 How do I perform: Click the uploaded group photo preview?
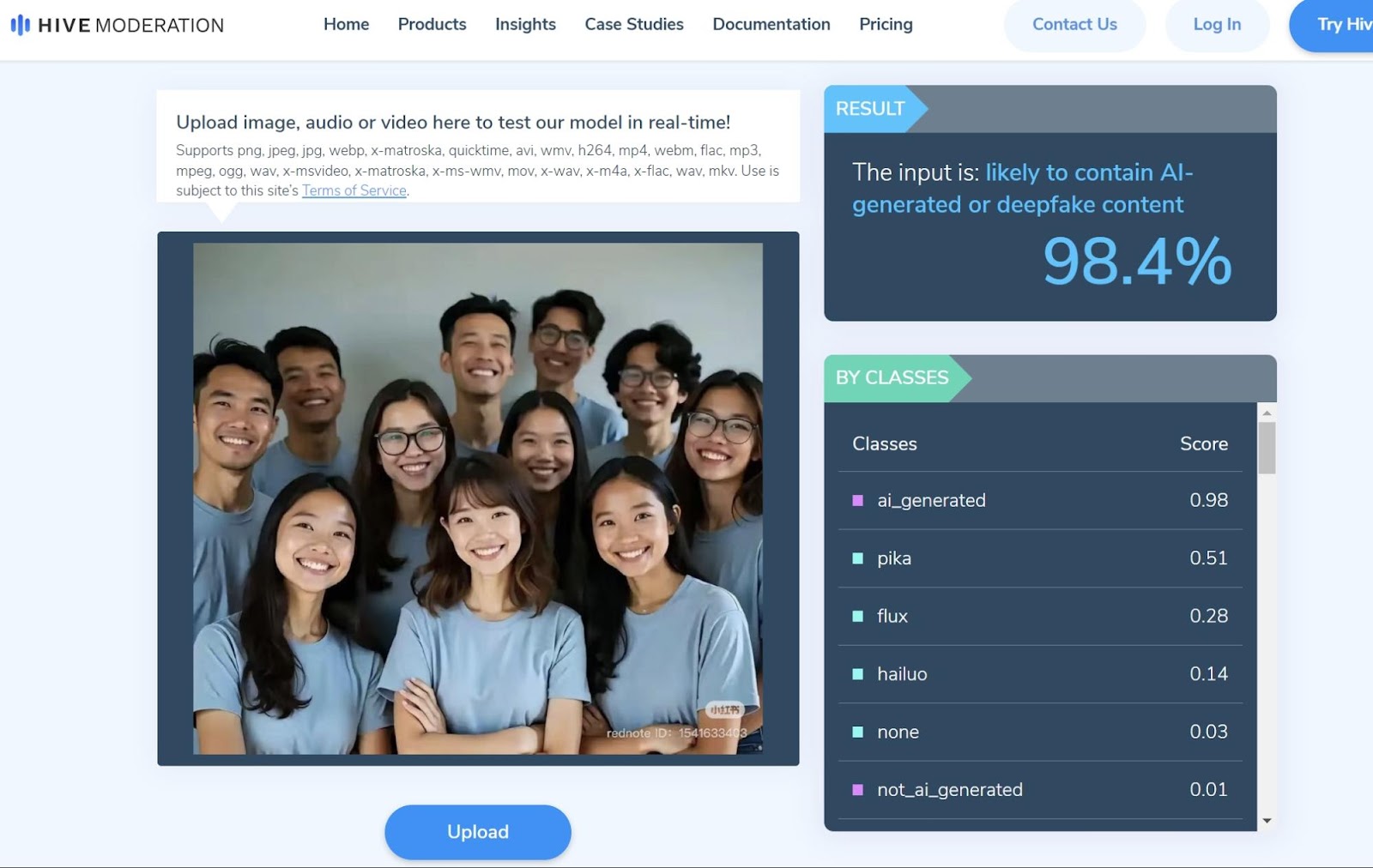477,498
